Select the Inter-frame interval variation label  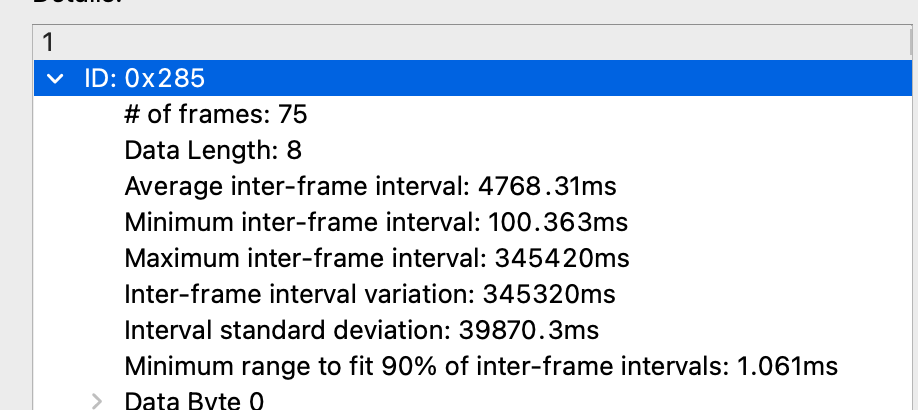299,295
